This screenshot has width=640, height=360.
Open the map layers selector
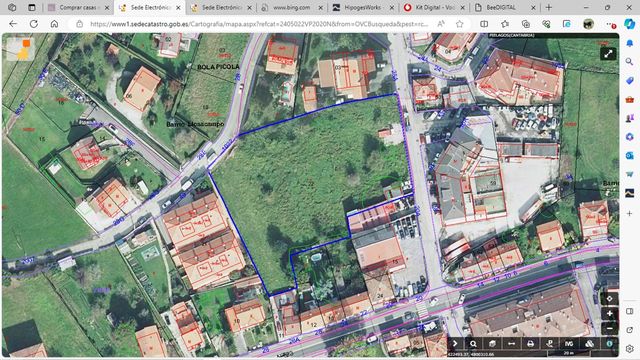589,344
